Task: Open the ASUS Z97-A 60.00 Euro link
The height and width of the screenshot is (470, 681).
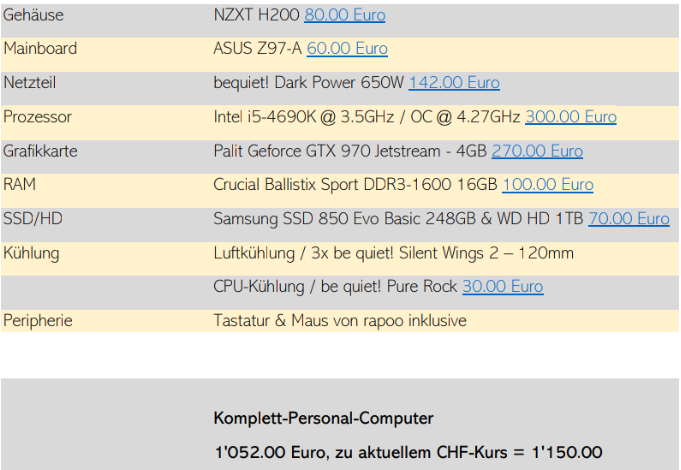Action: (x=347, y=49)
